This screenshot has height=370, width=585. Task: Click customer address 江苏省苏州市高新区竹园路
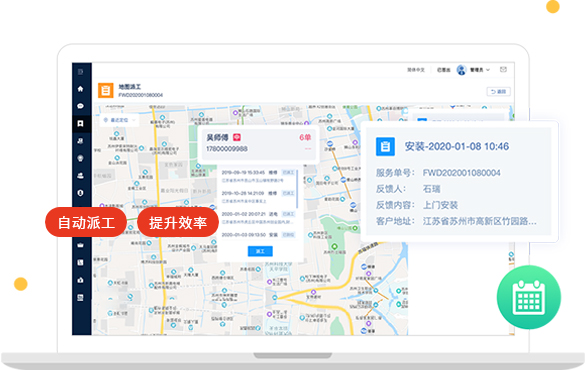[x=479, y=221]
